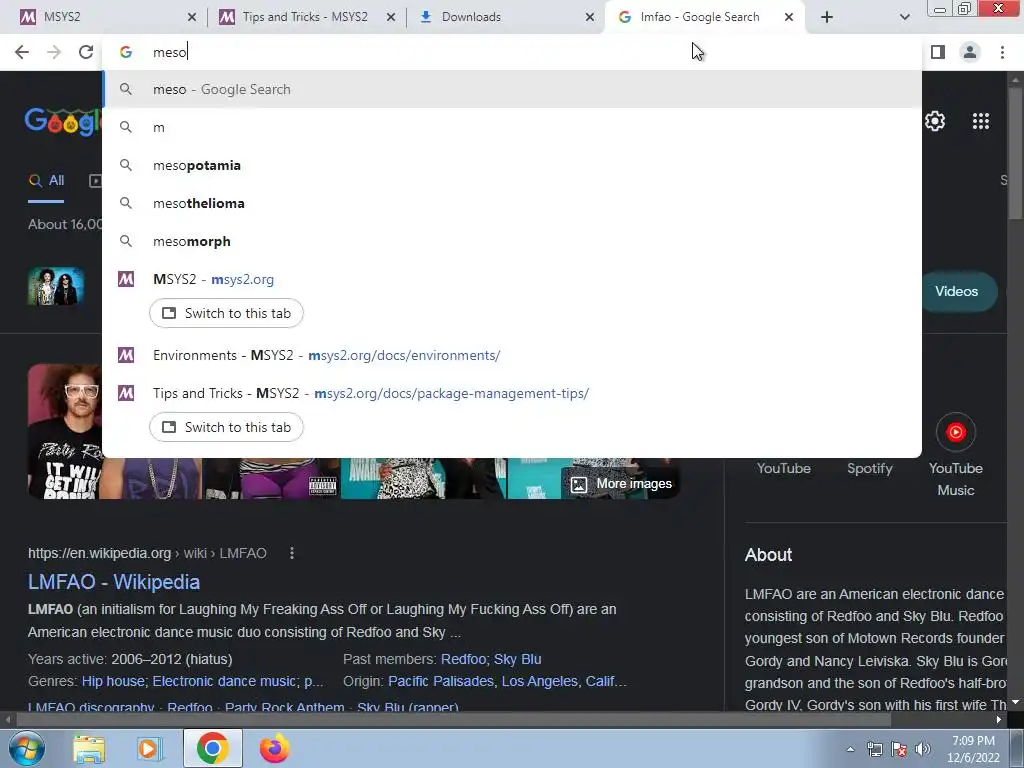This screenshot has height=768, width=1024.
Task: Select the mesomorph suggestion
Action: pos(512,241)
